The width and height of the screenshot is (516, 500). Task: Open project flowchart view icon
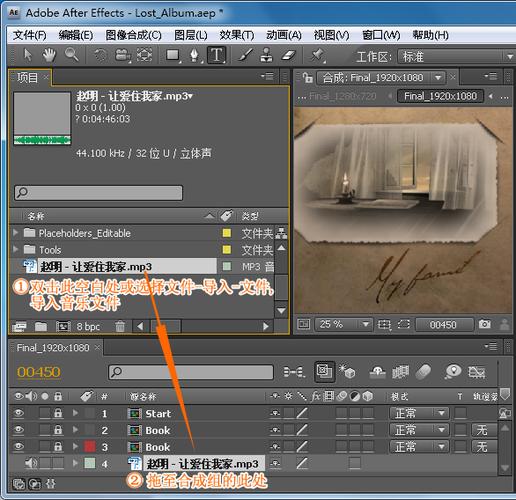[x=281, y=233]
